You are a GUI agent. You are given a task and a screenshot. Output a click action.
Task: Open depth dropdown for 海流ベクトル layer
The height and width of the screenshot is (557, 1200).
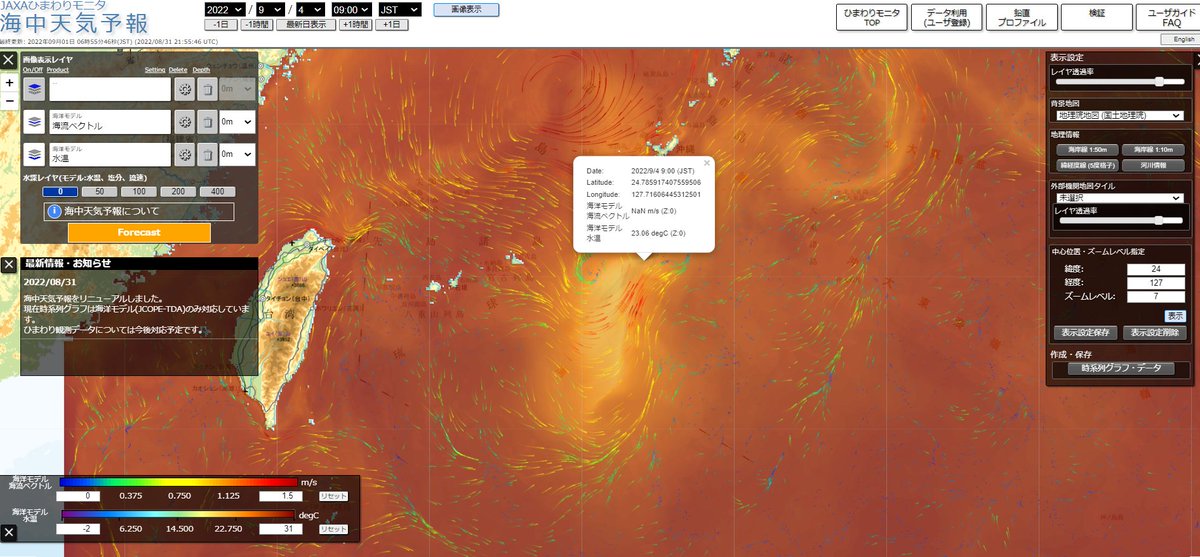(x=237, y=122)
